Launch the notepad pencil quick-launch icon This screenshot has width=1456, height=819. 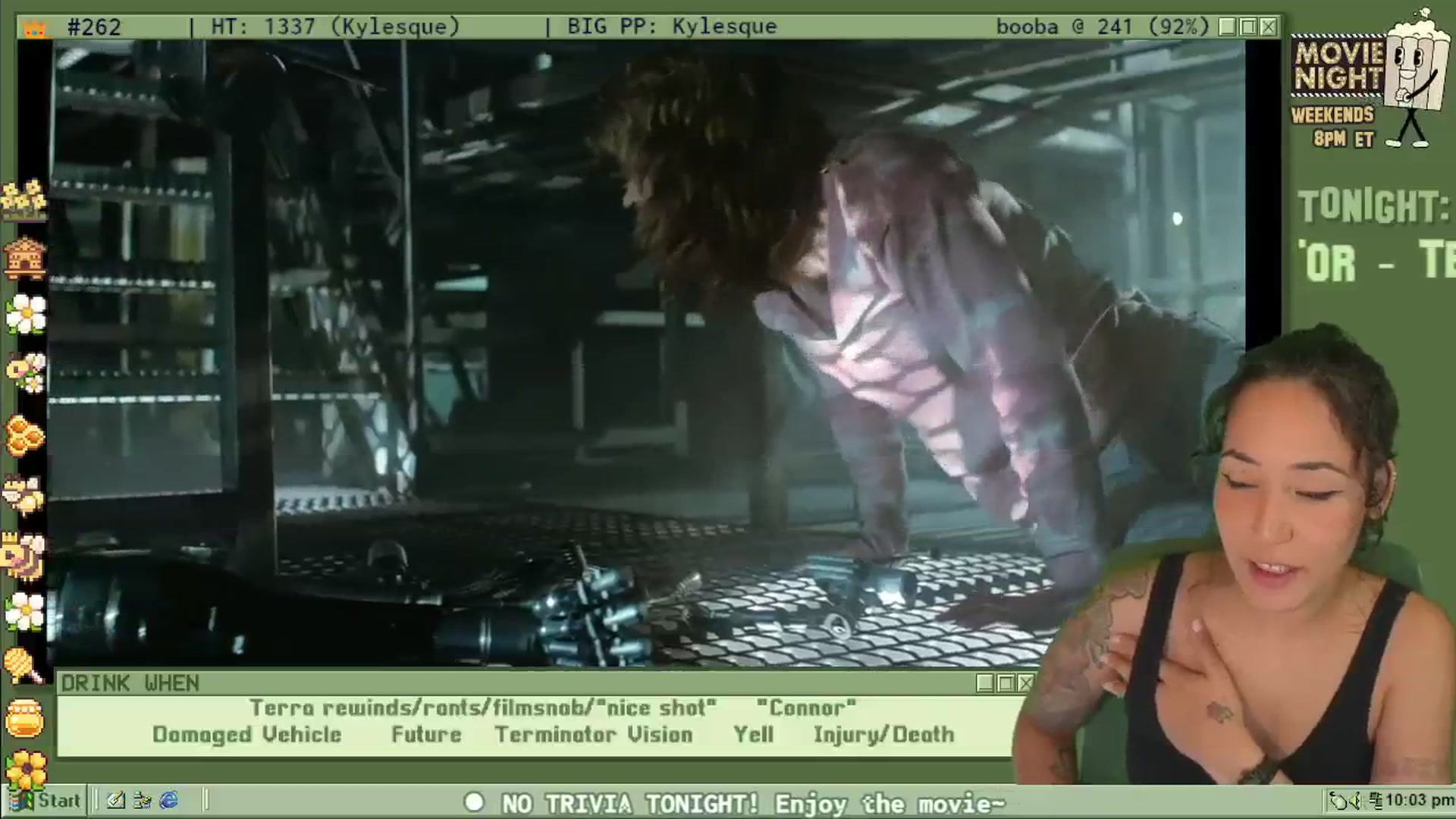pyautogui.click(x=116, y=800)
